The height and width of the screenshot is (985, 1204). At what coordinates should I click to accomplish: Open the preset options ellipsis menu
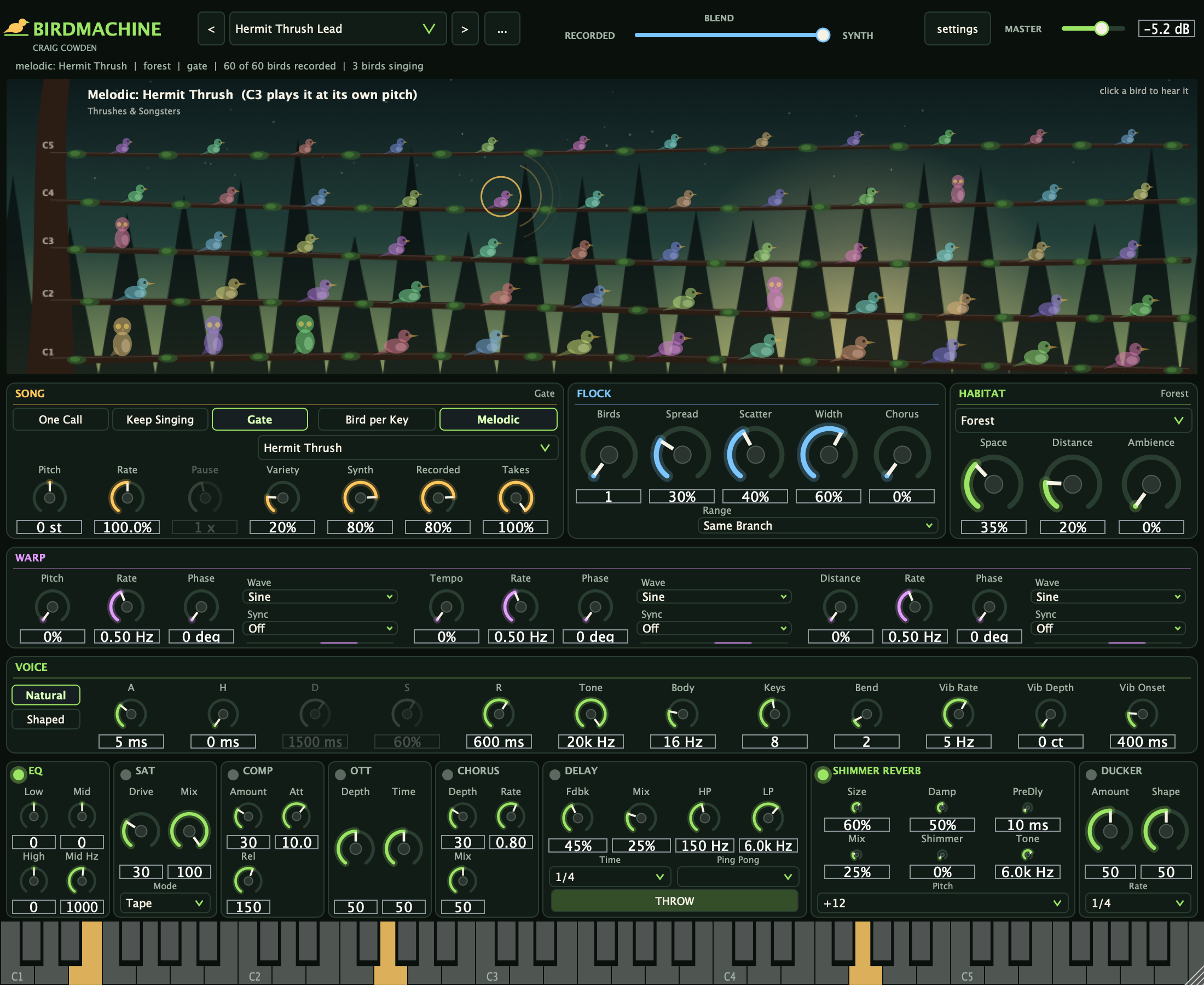pos(502,28)
